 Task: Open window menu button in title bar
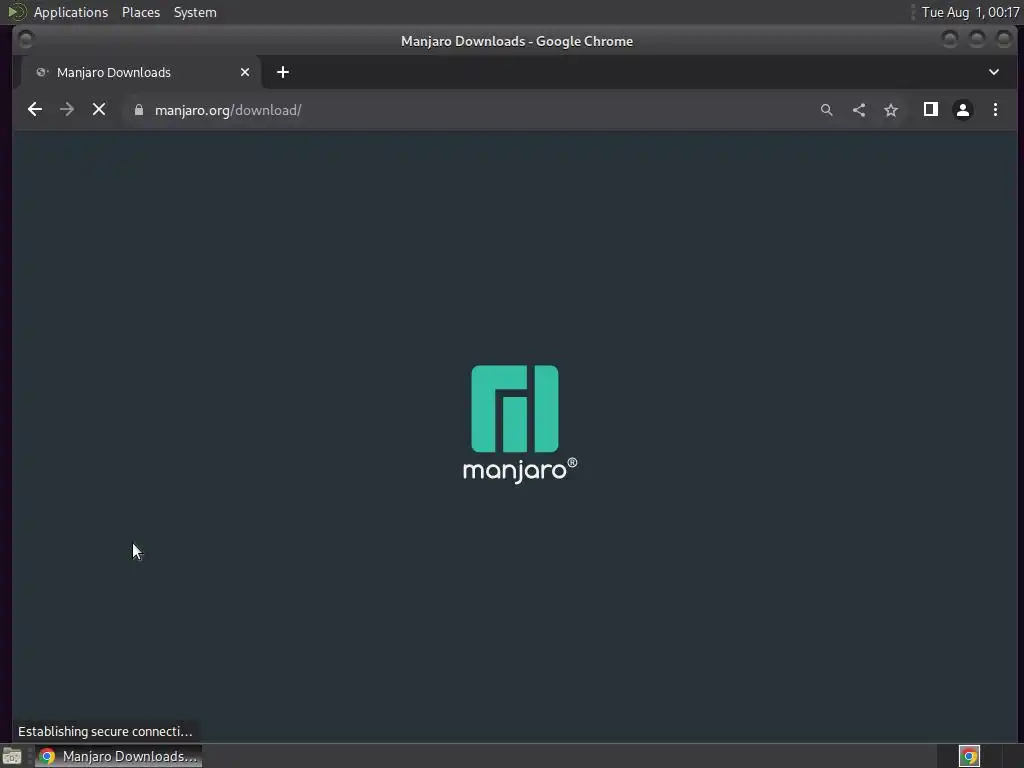tap(26, 40)
